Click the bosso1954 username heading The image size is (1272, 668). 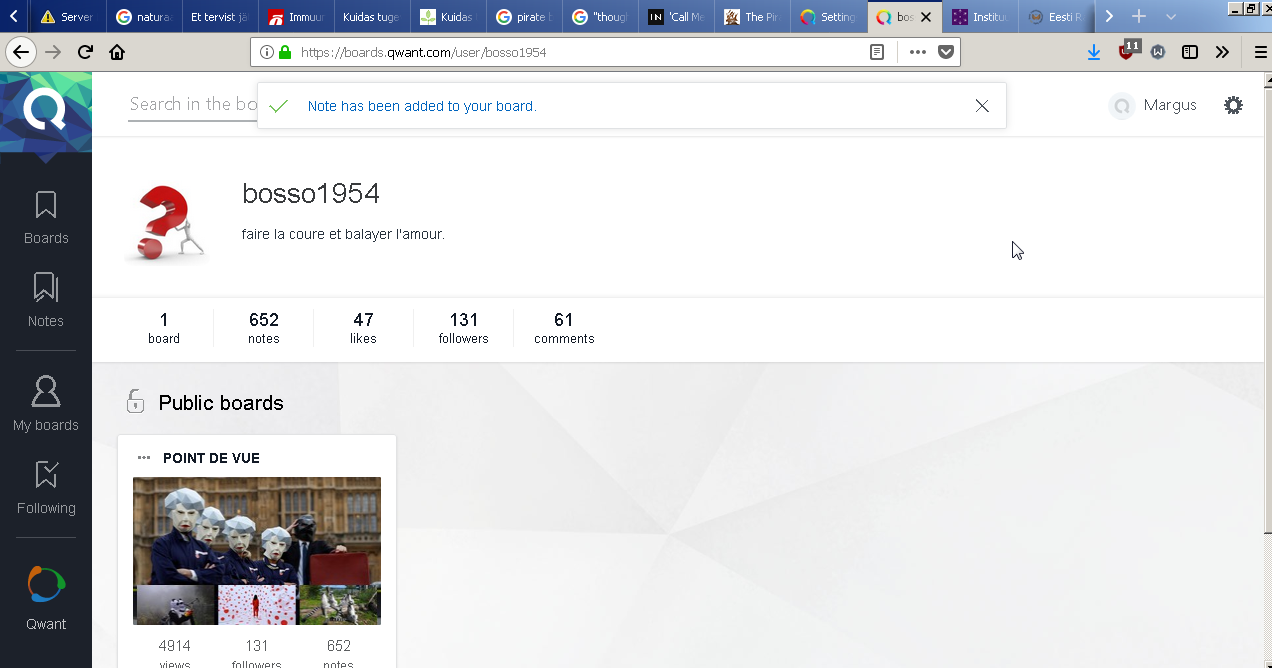click(x=311, y=194)
